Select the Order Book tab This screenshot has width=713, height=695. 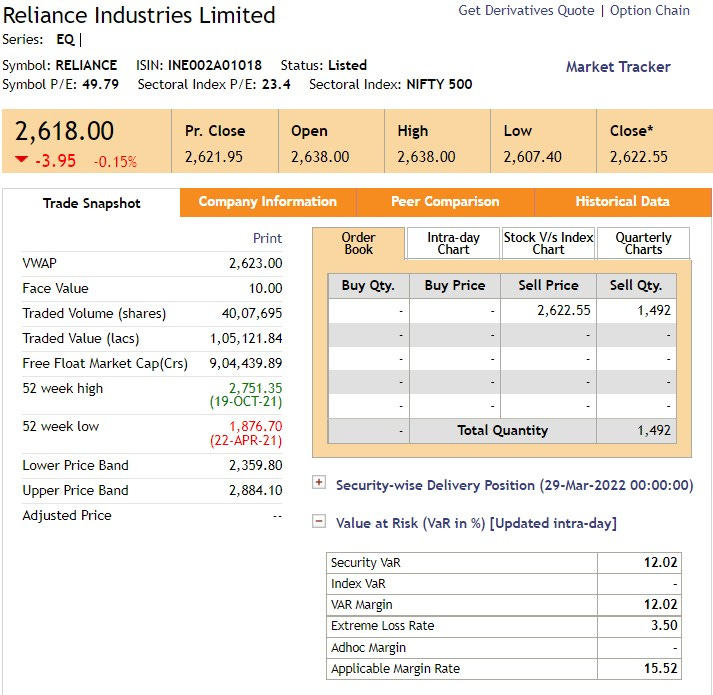pos(358,243)
